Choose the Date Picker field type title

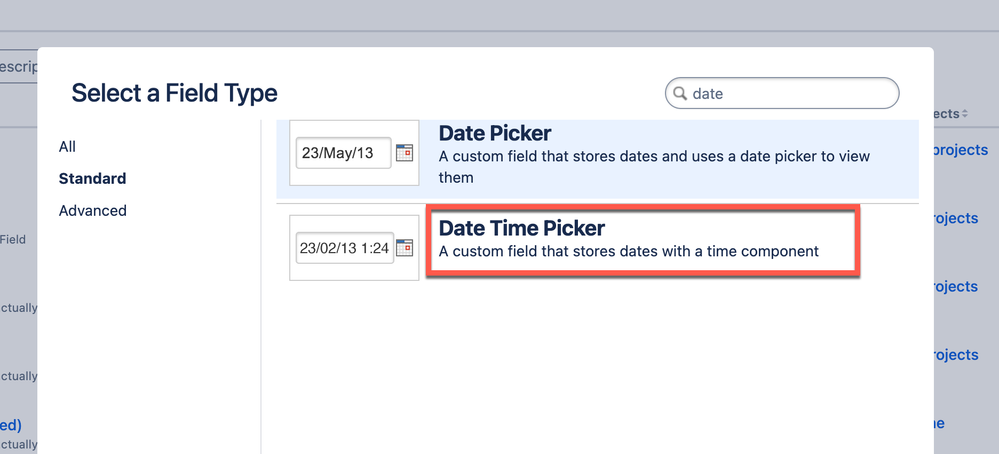tap(495, 133)
